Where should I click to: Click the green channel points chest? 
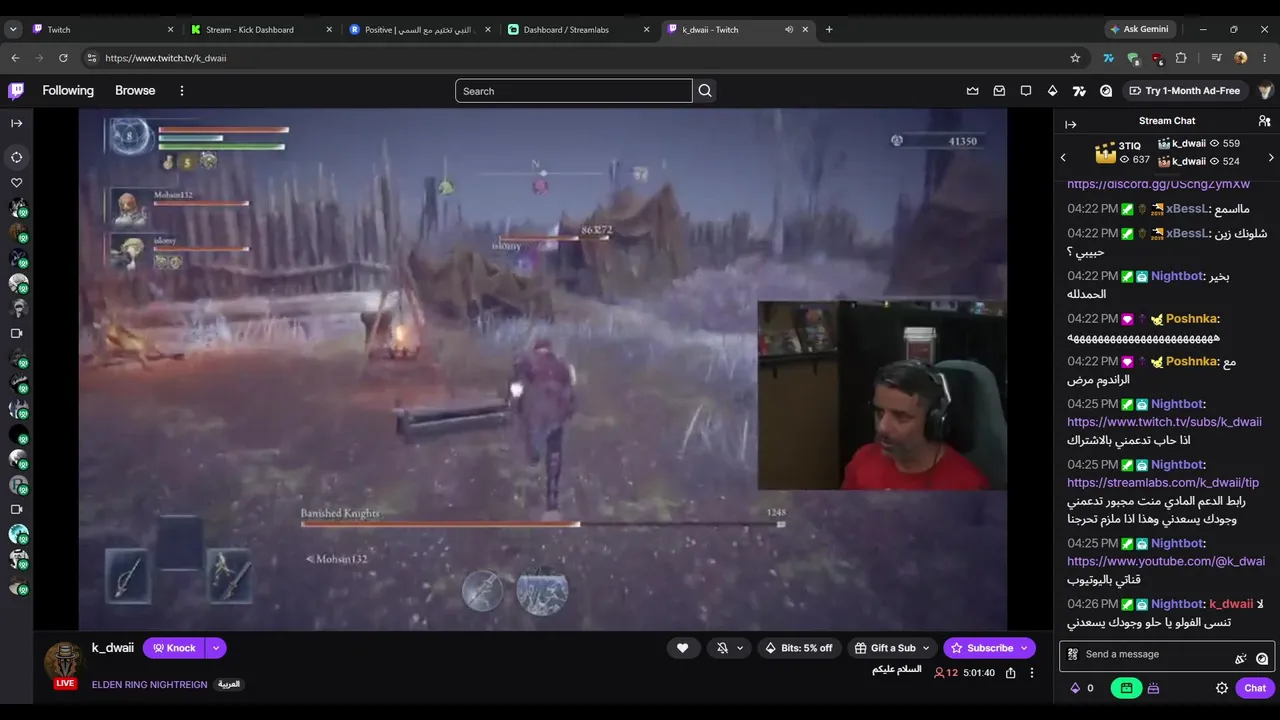(1126, 688)
